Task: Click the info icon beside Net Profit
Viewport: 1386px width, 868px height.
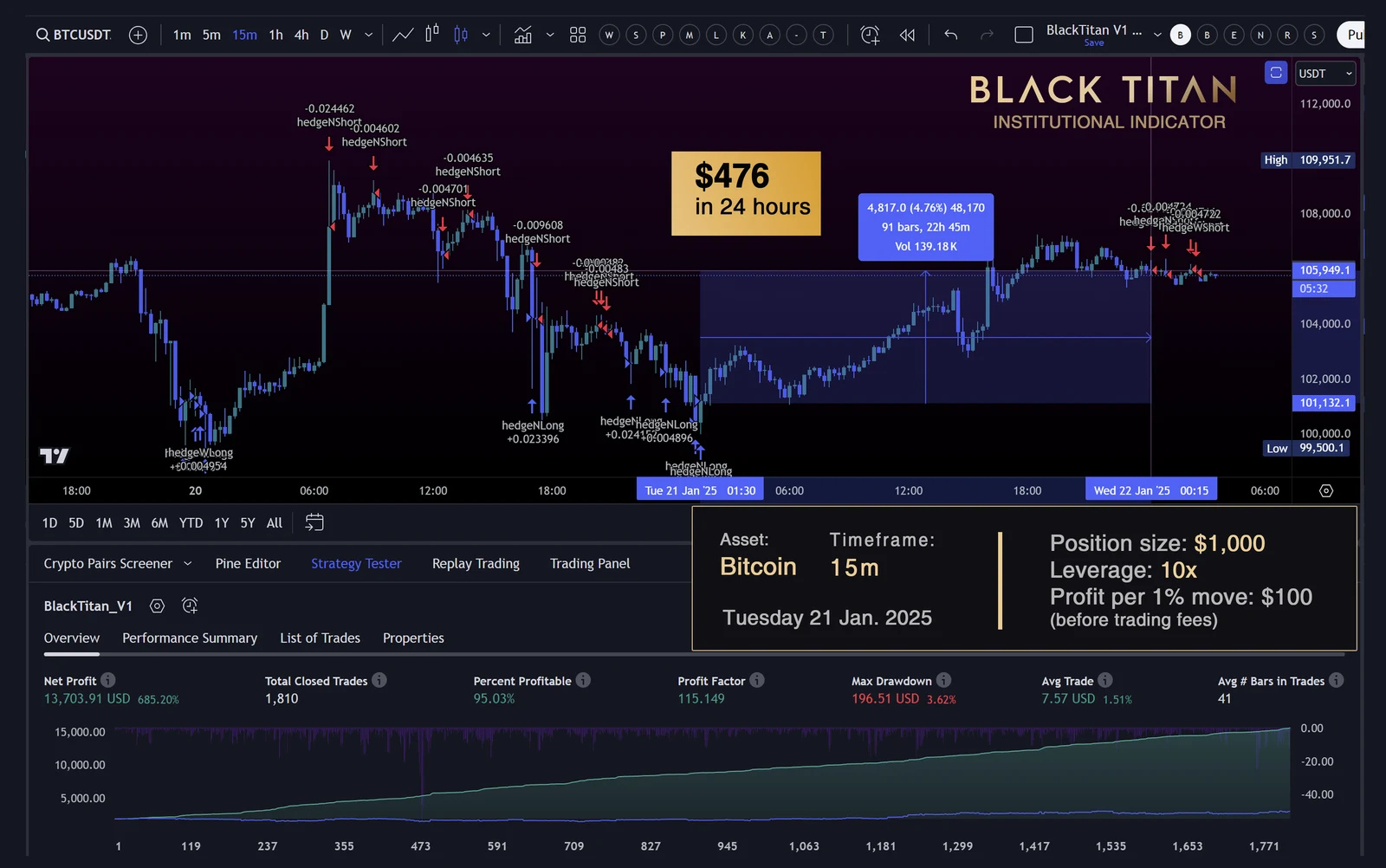Action: pyautogui.click(x=107, y=680)
